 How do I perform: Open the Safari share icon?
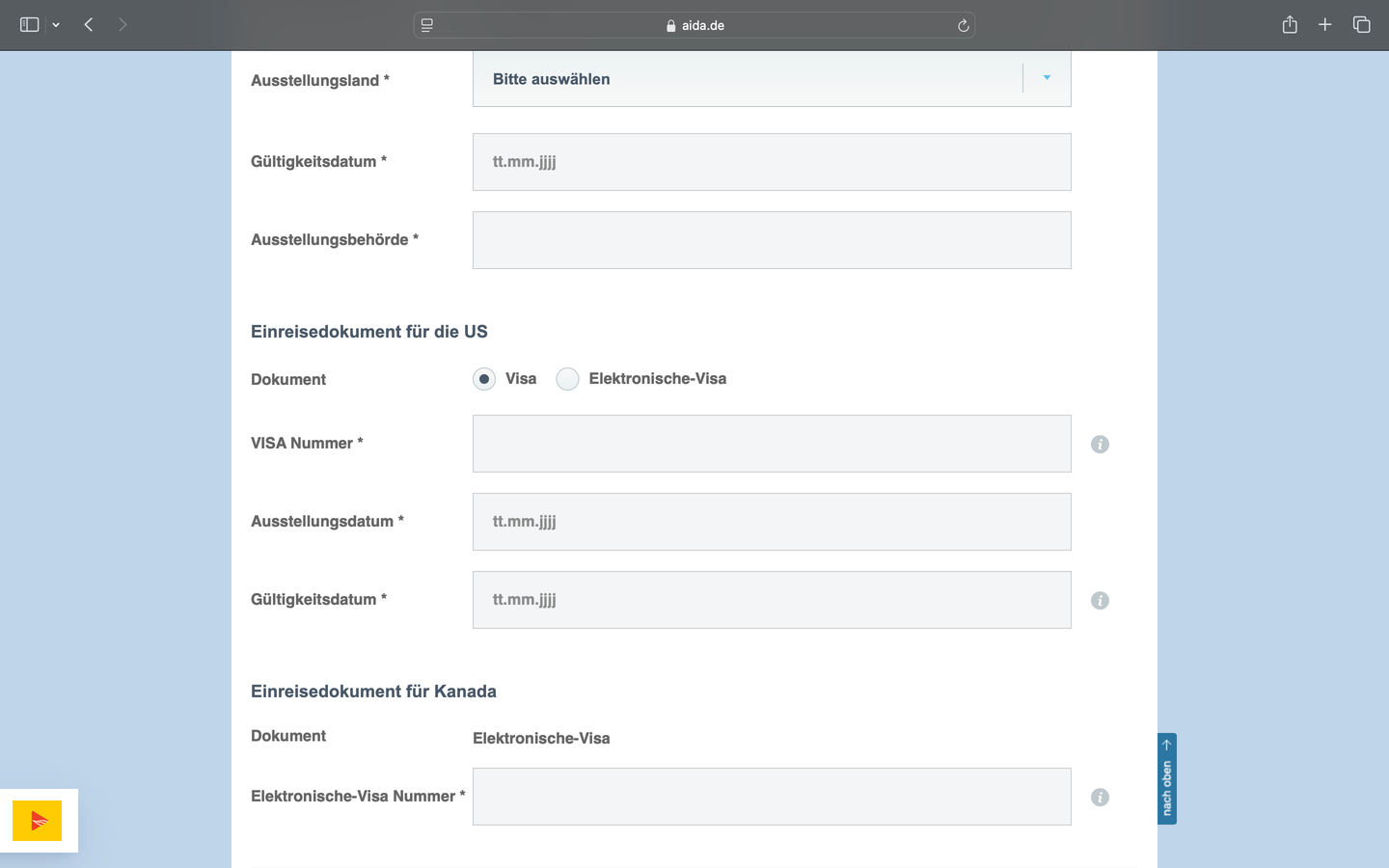coord(1290,25)
